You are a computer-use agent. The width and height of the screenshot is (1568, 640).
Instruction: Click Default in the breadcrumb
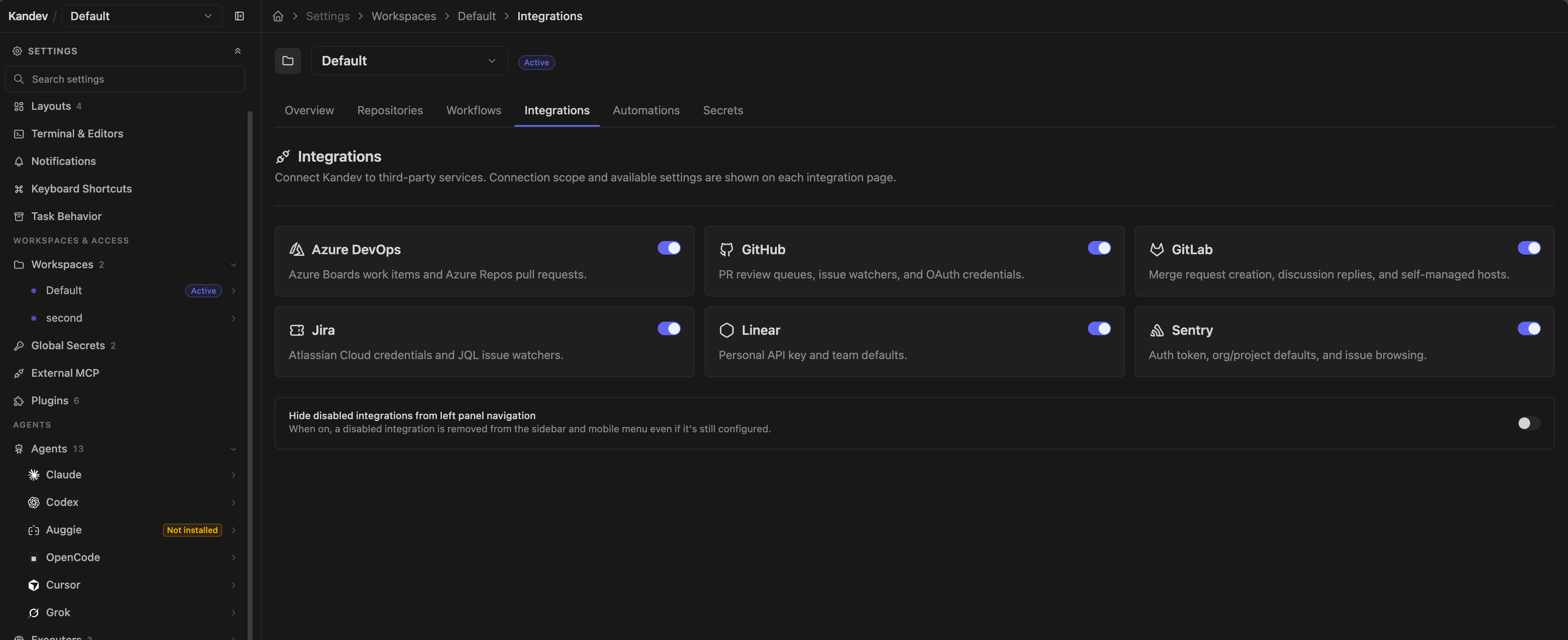(477, 16)
